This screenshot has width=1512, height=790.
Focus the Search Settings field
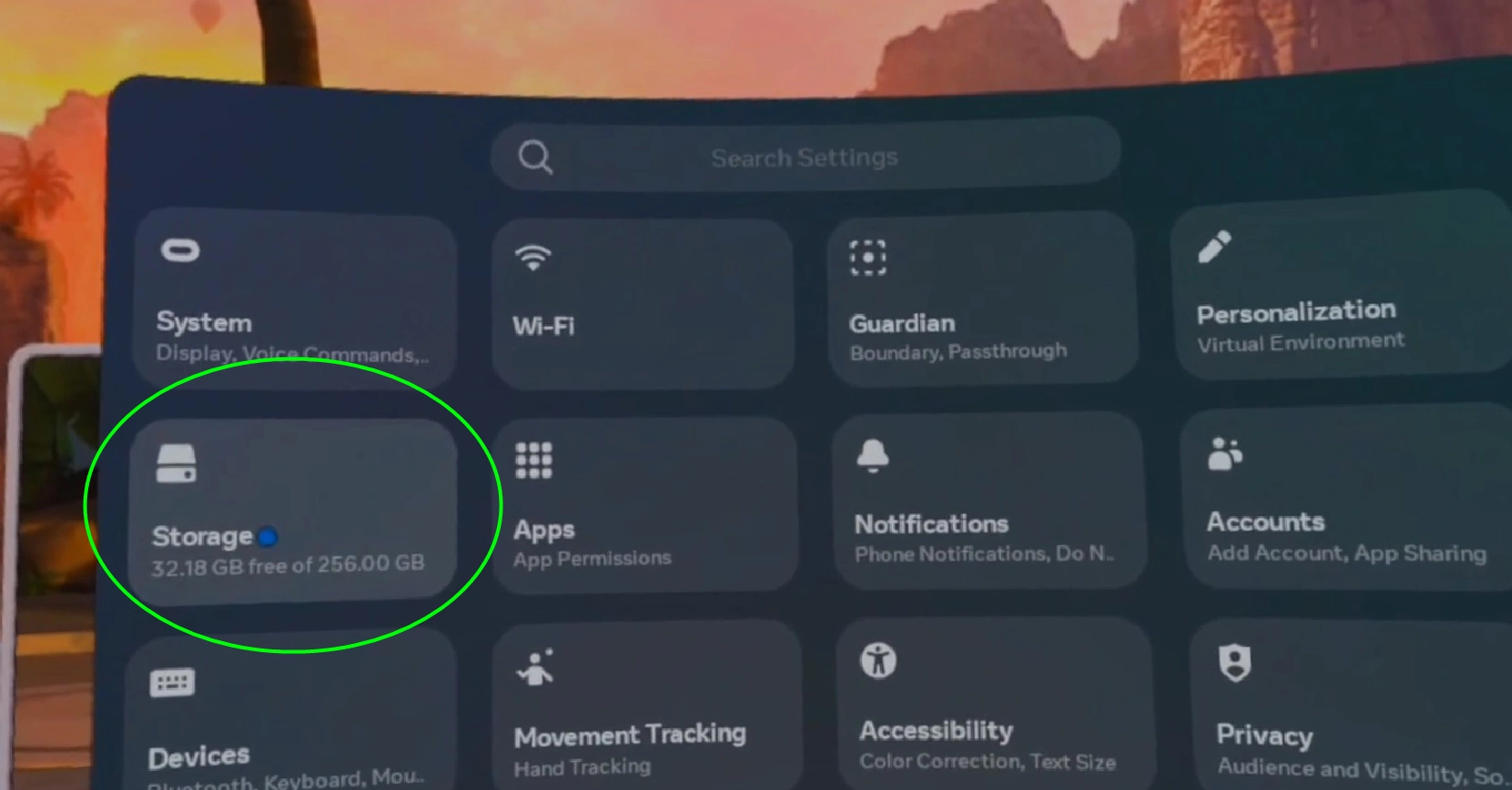806,155
